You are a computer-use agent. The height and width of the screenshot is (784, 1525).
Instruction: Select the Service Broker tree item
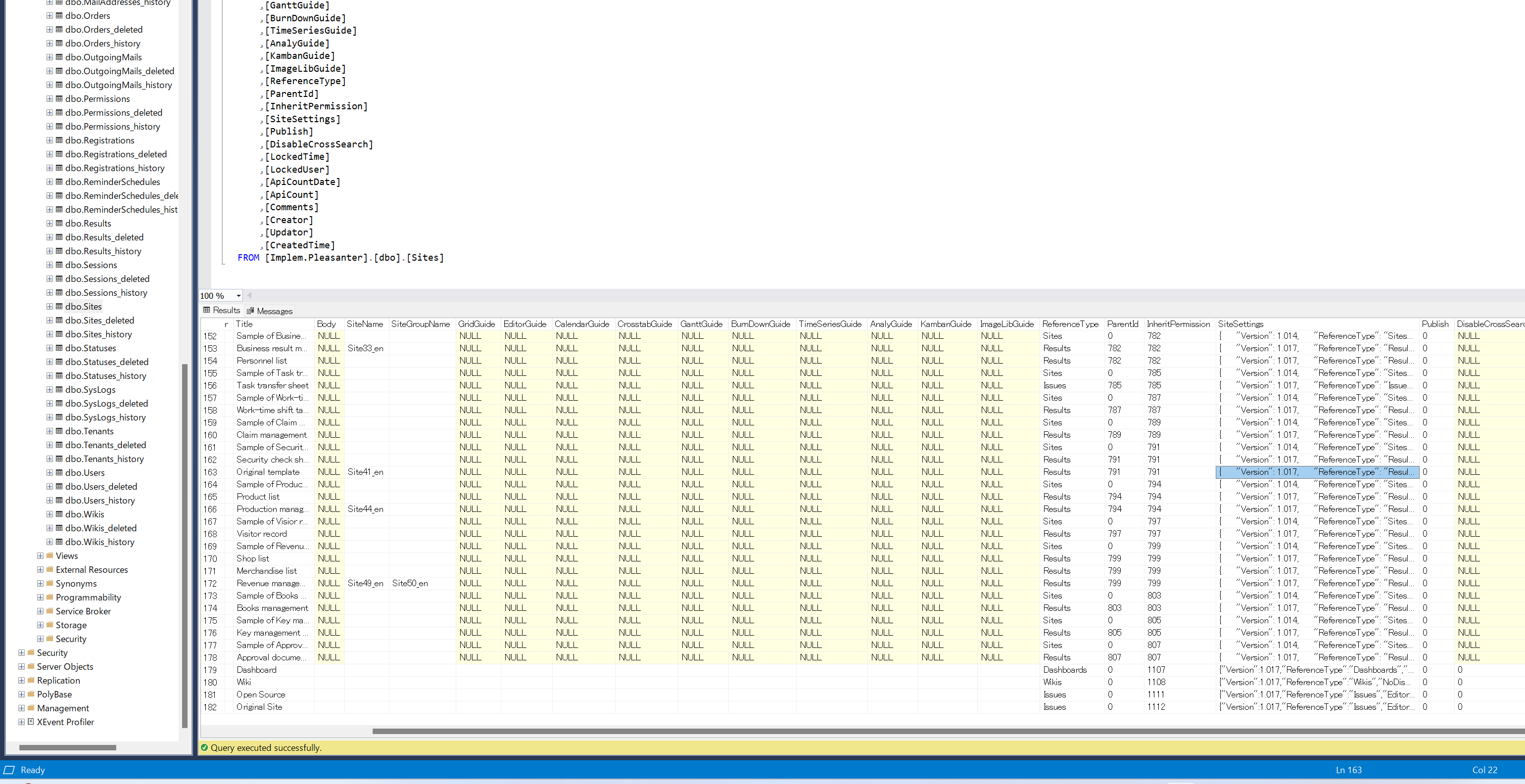tap(84, 611)
